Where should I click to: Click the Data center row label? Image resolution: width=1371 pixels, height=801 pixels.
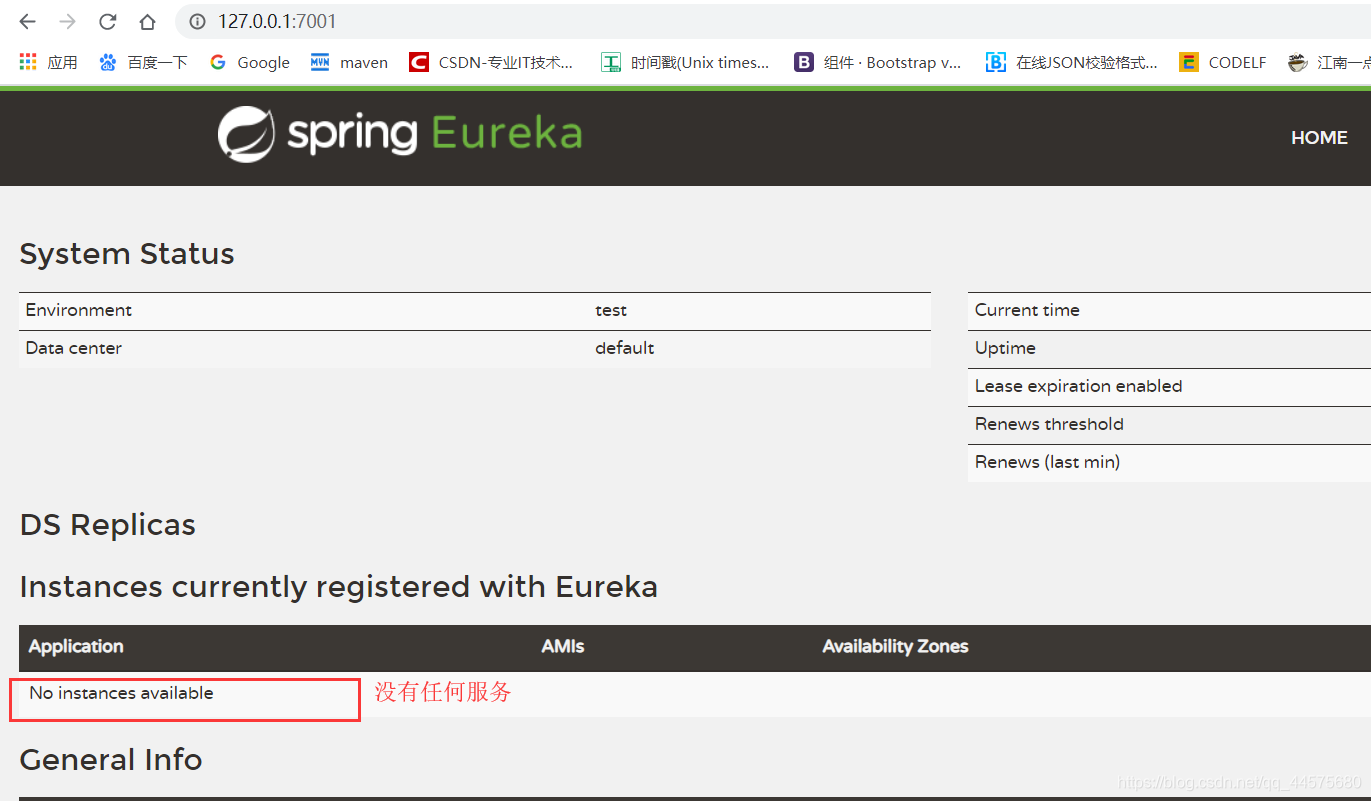[x=74, y=348]
